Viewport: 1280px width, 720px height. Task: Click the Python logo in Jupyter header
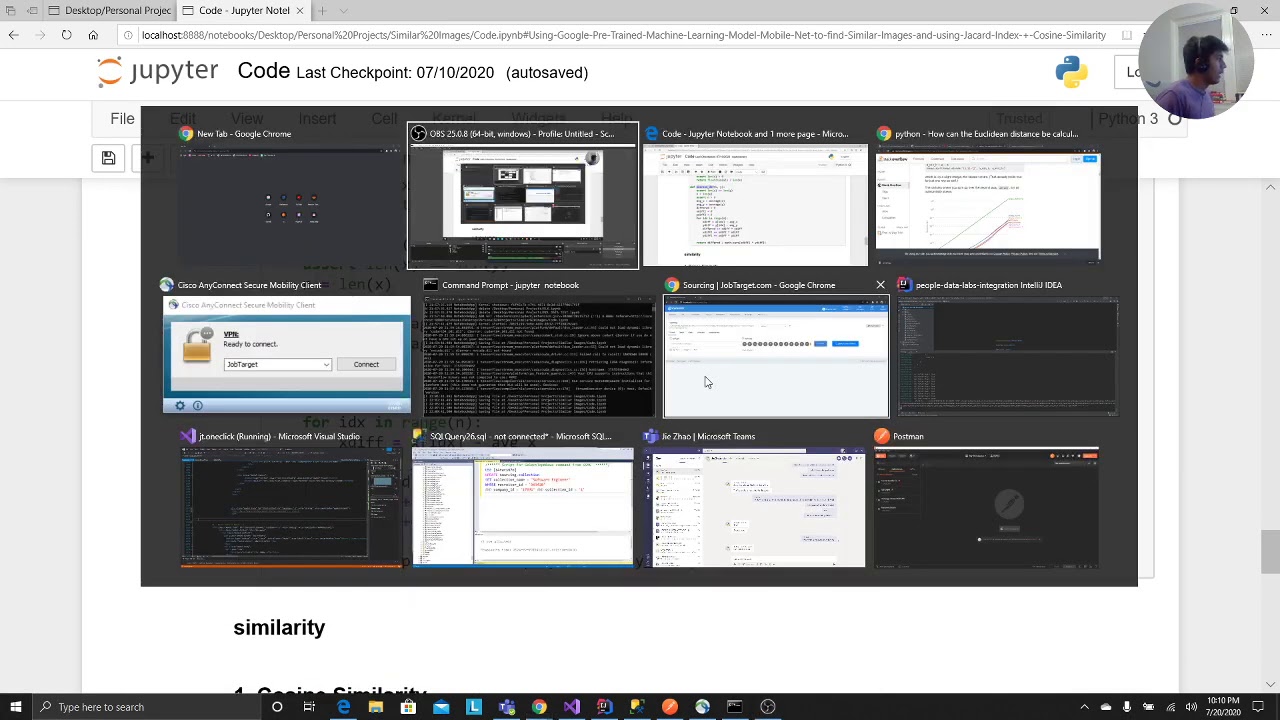click(x=1072, y=72)
